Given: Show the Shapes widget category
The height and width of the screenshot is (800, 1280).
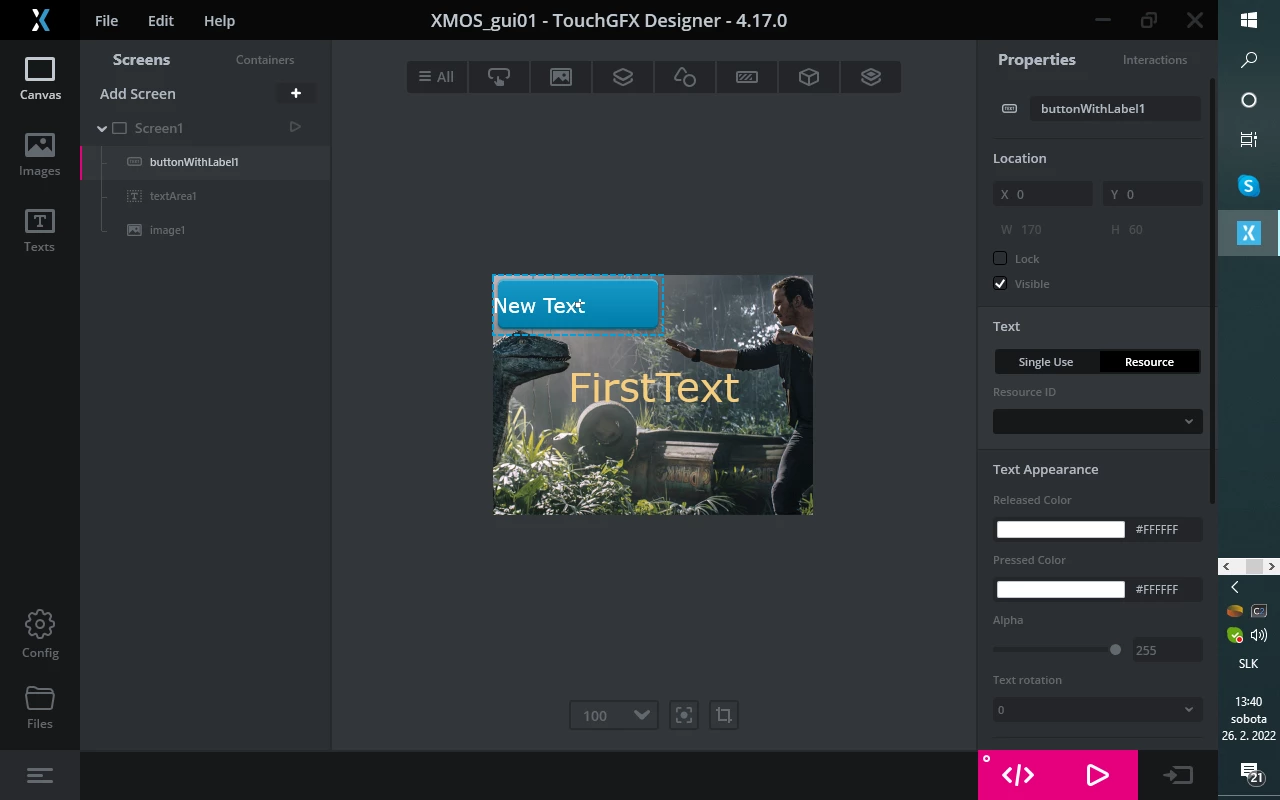Looking at the screenshot, I should [x=685, y=77].
